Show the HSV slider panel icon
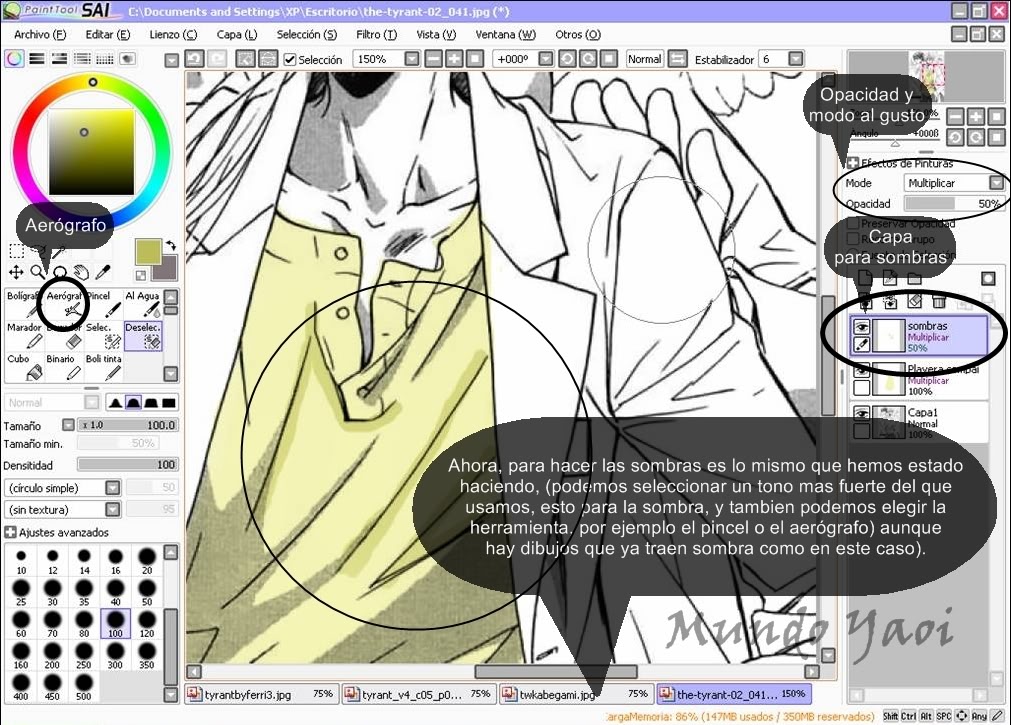 (x=59, y=59)
